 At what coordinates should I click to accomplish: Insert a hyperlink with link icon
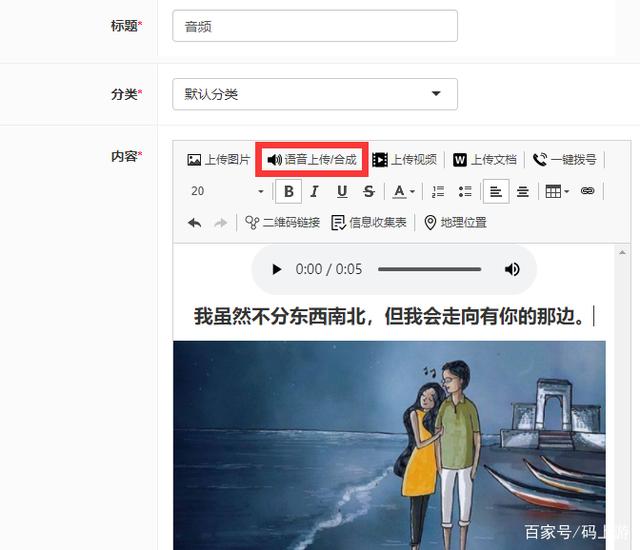point(587,191)
